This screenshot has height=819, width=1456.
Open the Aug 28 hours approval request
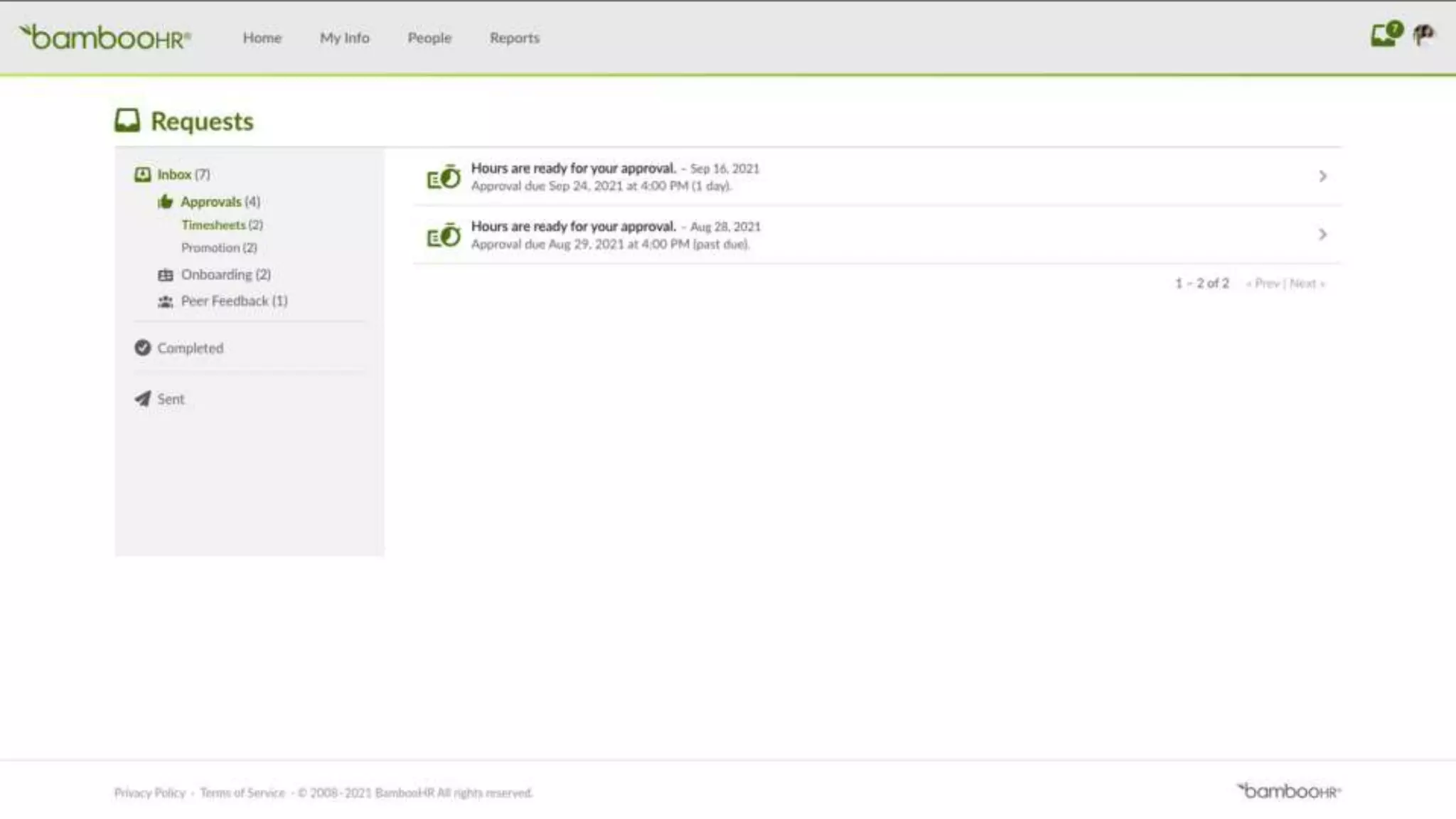click(573, 227)
